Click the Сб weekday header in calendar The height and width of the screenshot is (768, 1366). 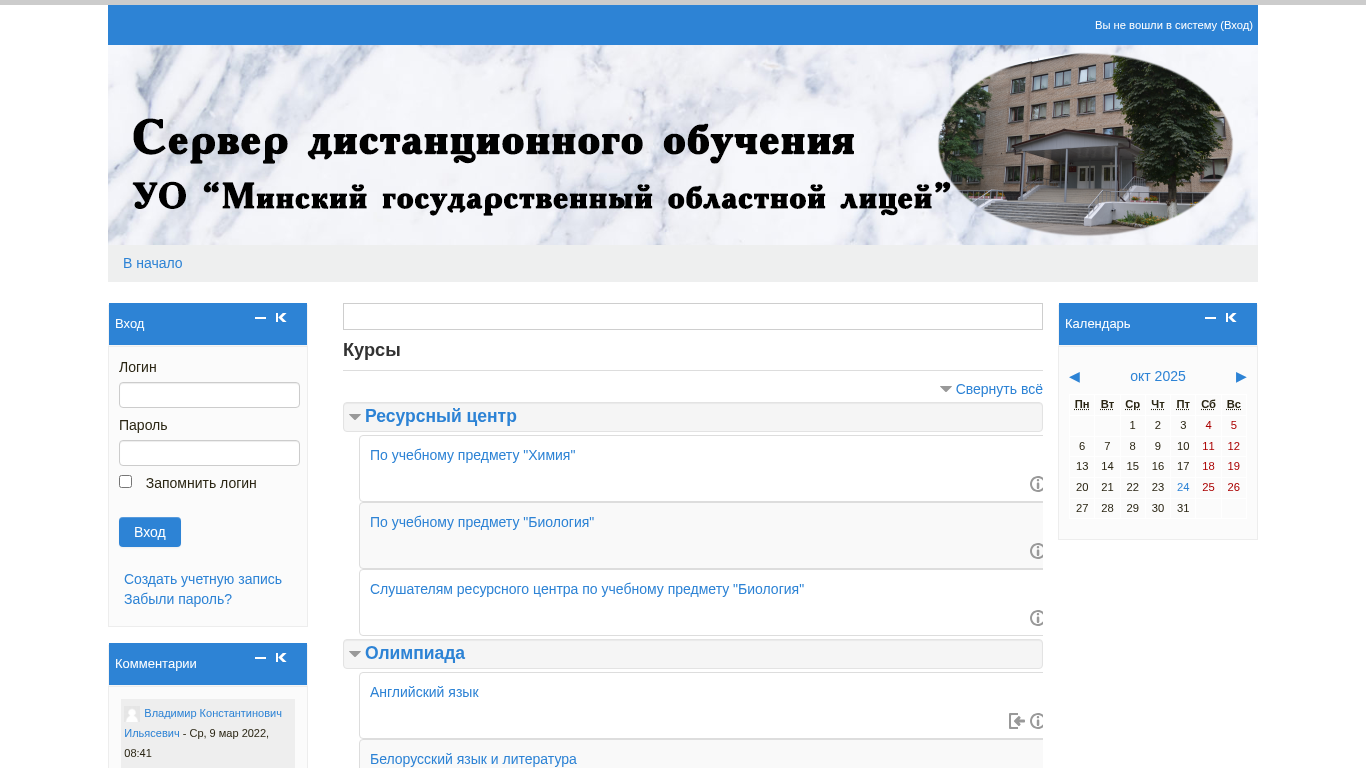coord(1208,404)
